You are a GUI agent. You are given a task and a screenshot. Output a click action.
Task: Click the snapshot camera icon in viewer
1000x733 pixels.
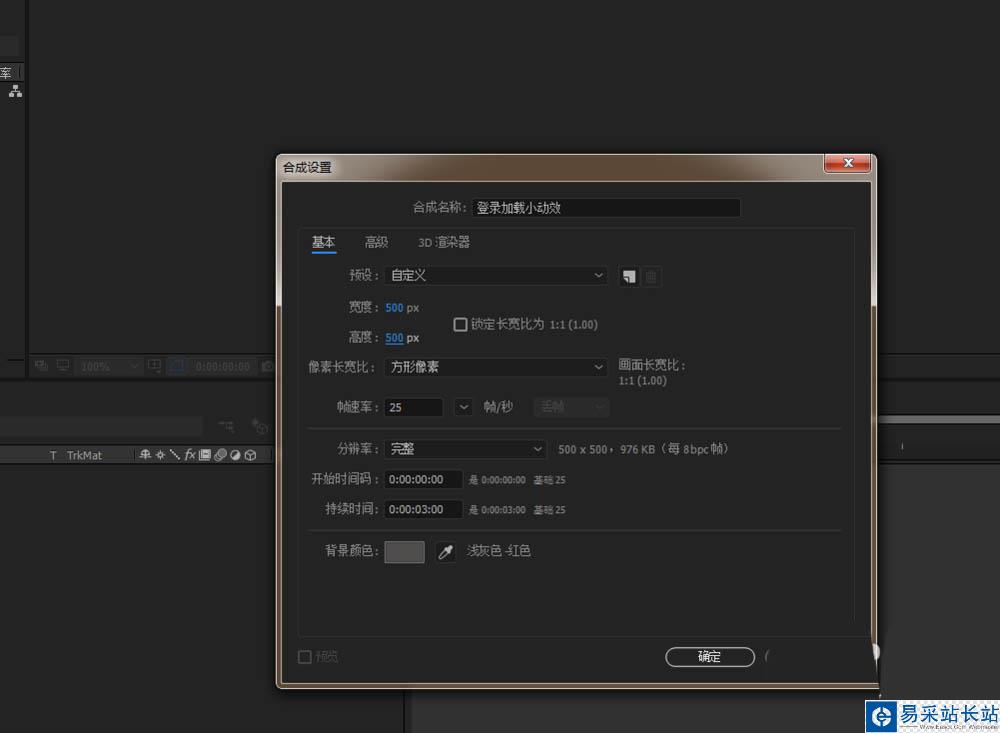pos(268,366)
